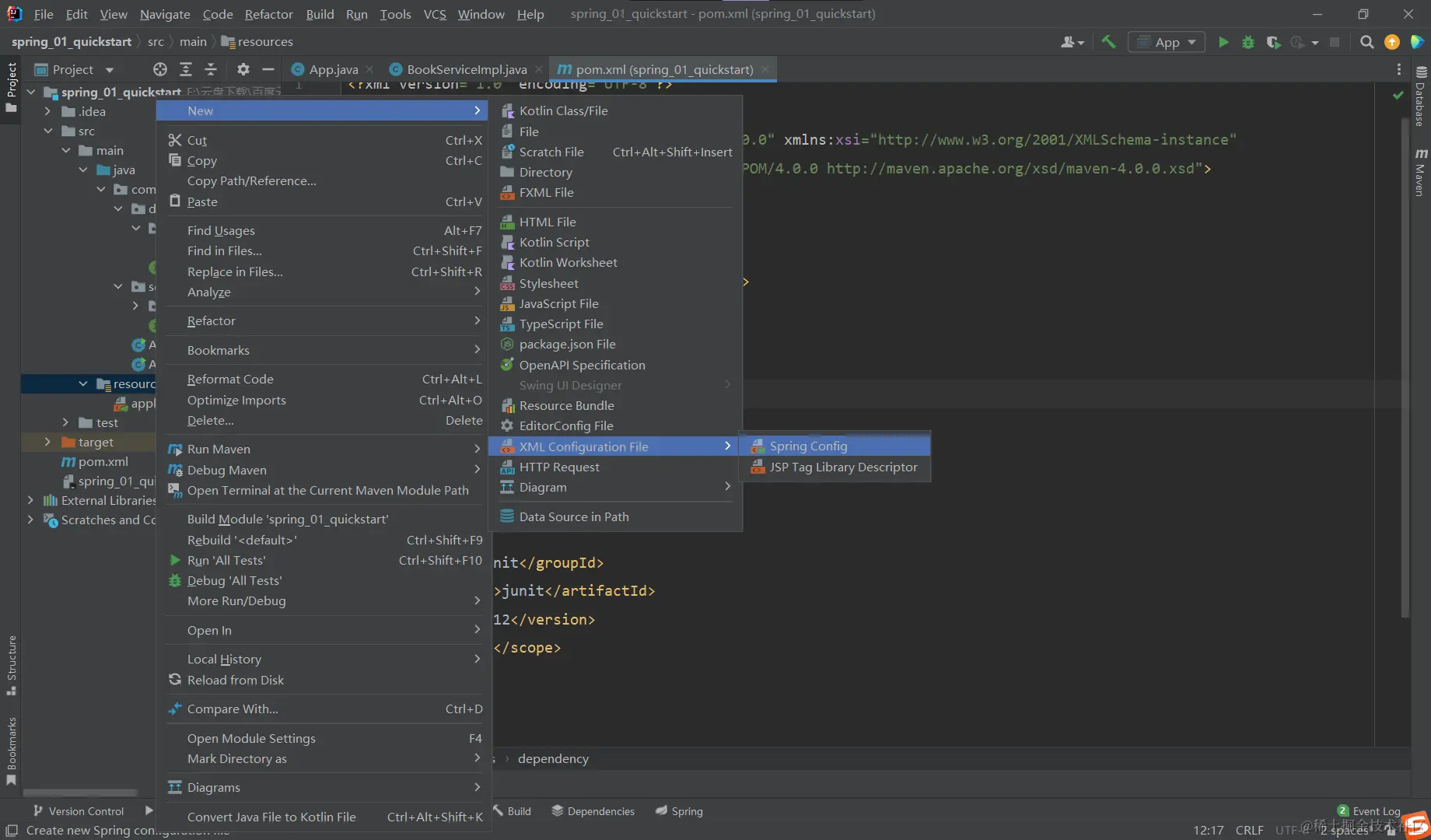Close the App.java tab

click(369, 69)
